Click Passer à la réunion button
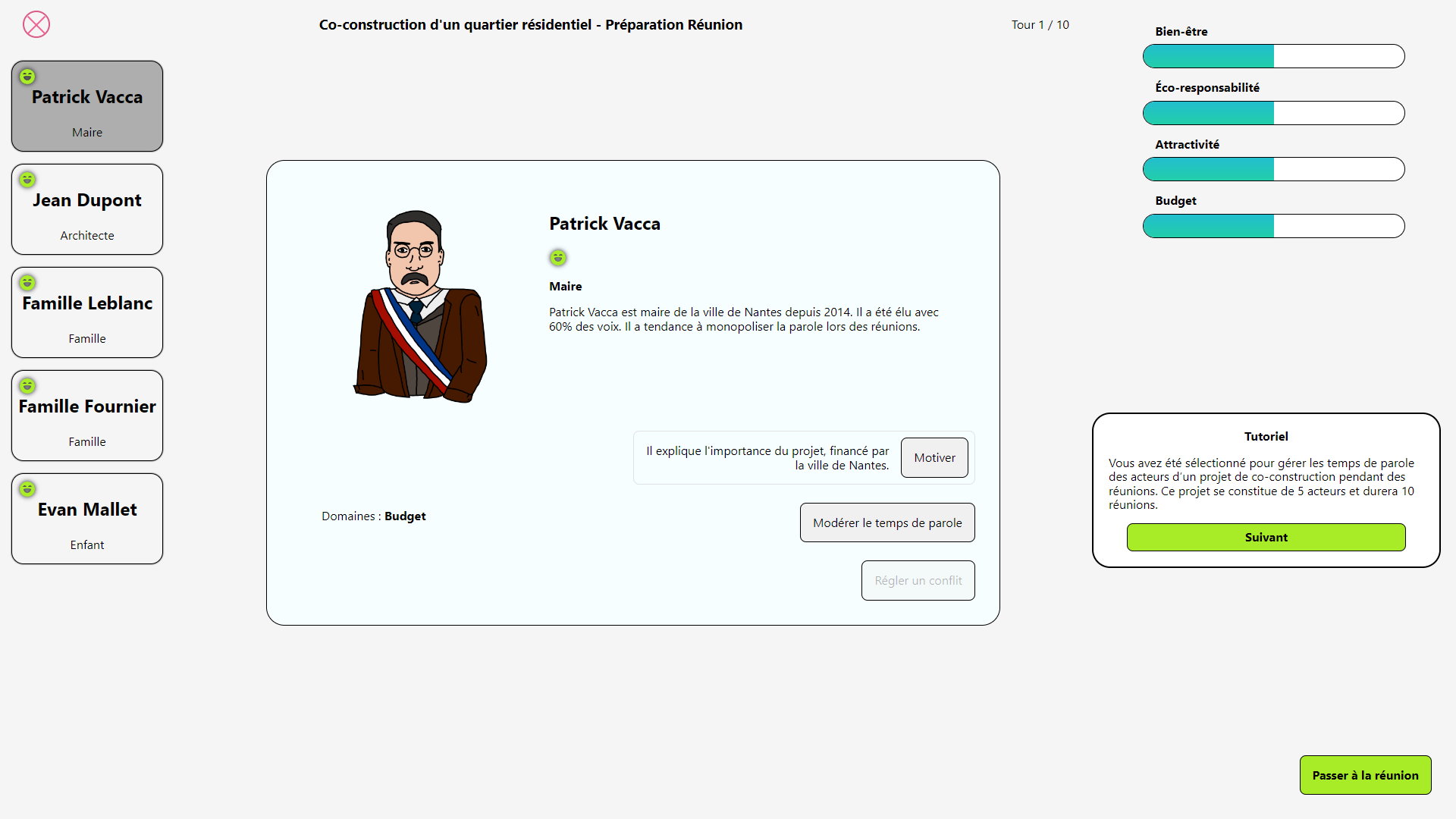The width and height of the screenshot is (1456, 819). [1365, 775]
